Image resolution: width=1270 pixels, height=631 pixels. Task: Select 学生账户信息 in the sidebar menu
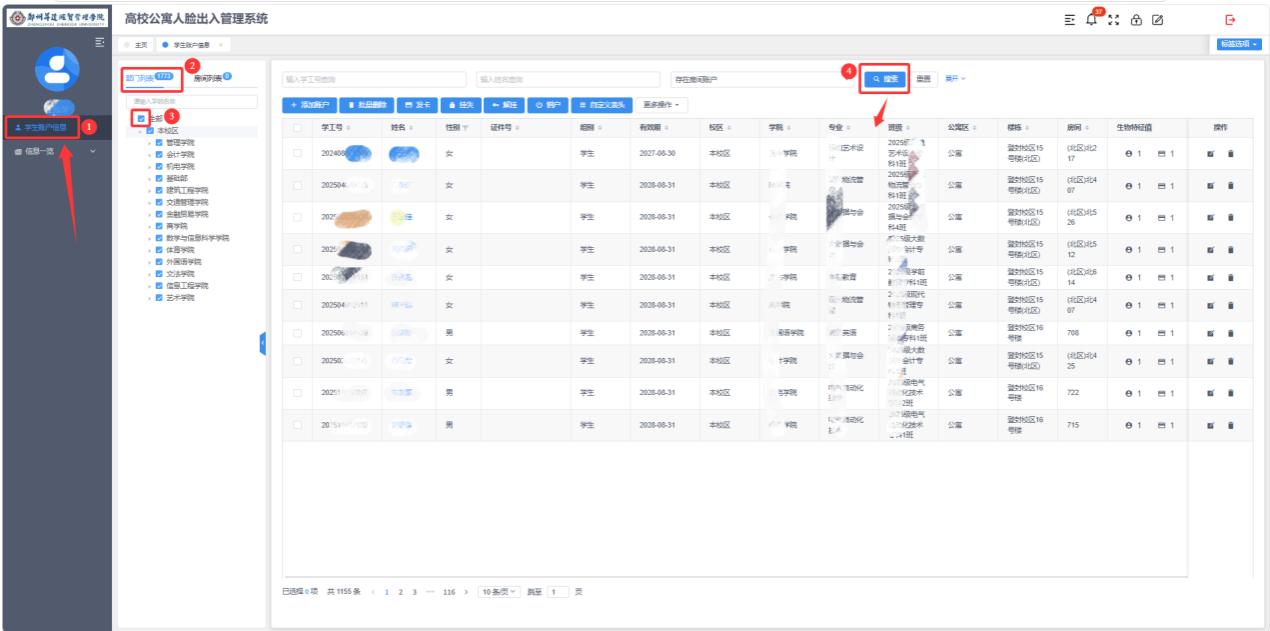click(x=42, y=128)
